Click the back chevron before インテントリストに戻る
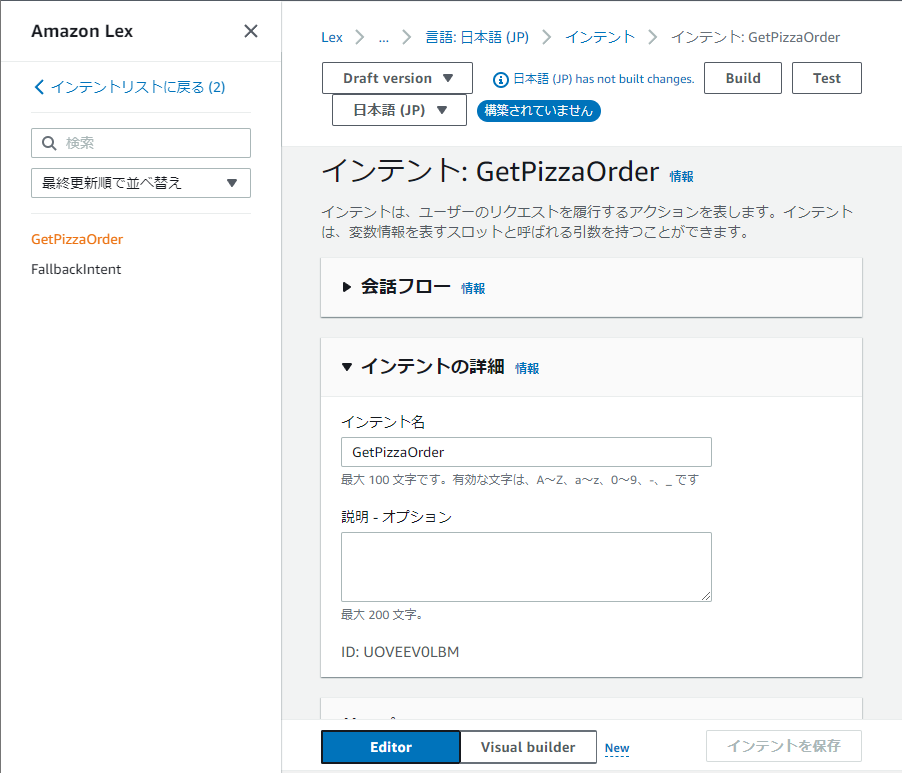Viewport: 902px width, 773px height. 38,88
